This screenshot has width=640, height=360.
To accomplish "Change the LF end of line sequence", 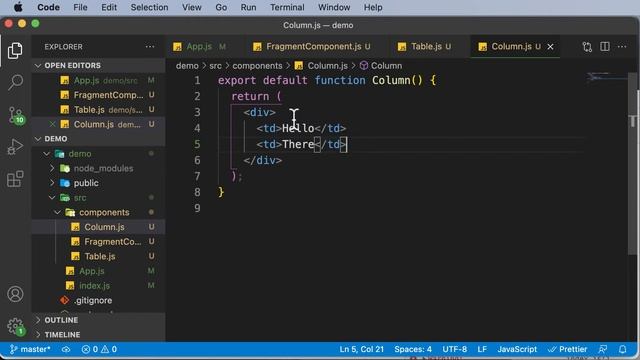I will coord(482,349).
